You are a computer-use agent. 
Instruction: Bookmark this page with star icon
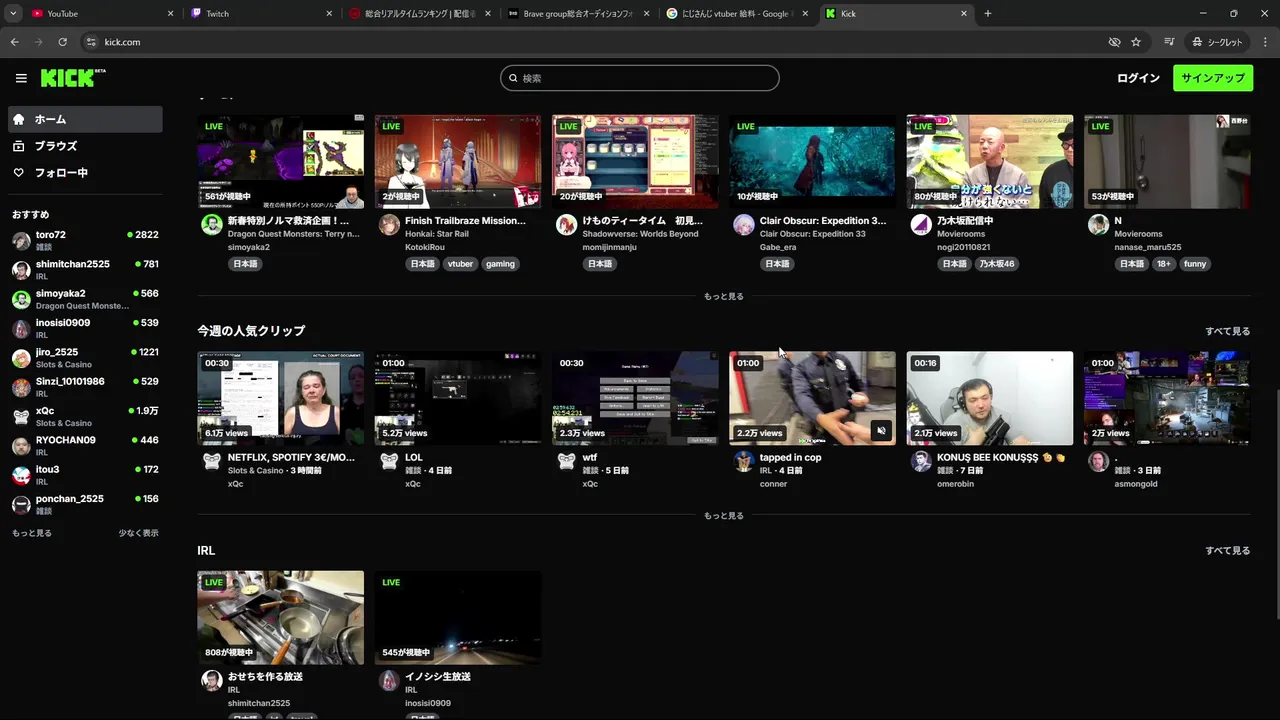click(x=1136, y=42)
